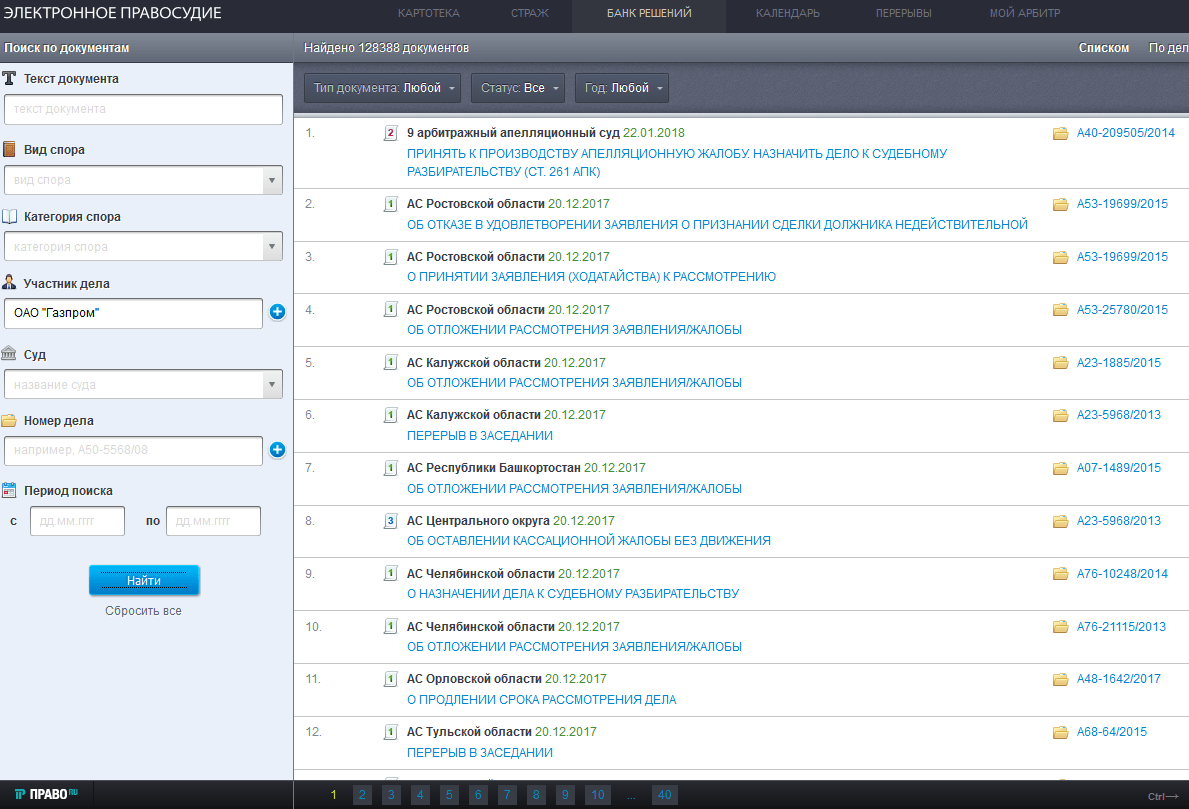Image resolution: width=1189 pixels, height=809 pixels.
Task: Click the Сбросить все link
Action: tap(143, 611)
